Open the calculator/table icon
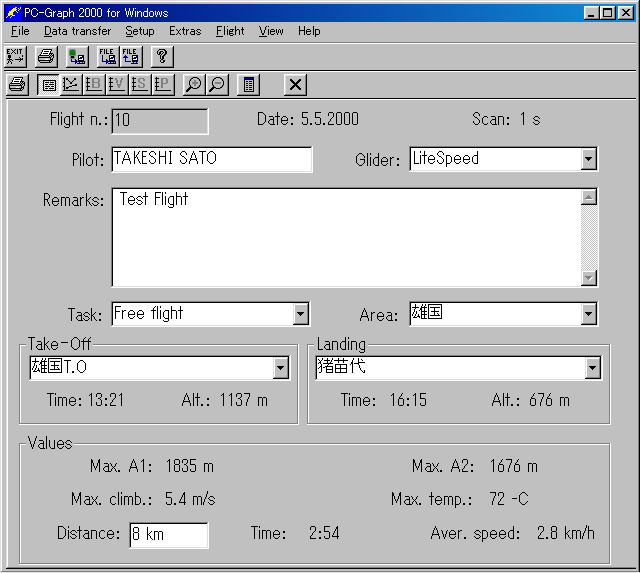 tap(248, 85)
